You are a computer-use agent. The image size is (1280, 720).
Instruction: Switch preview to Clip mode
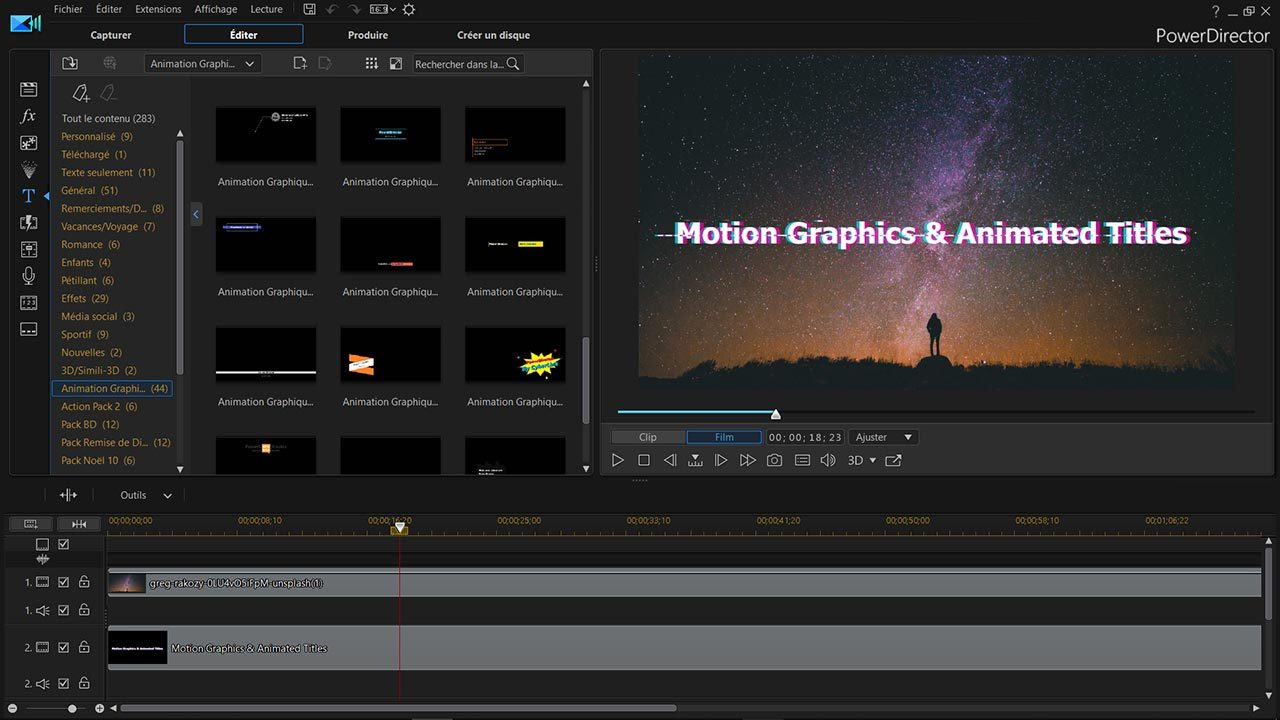tap(648, 437)
